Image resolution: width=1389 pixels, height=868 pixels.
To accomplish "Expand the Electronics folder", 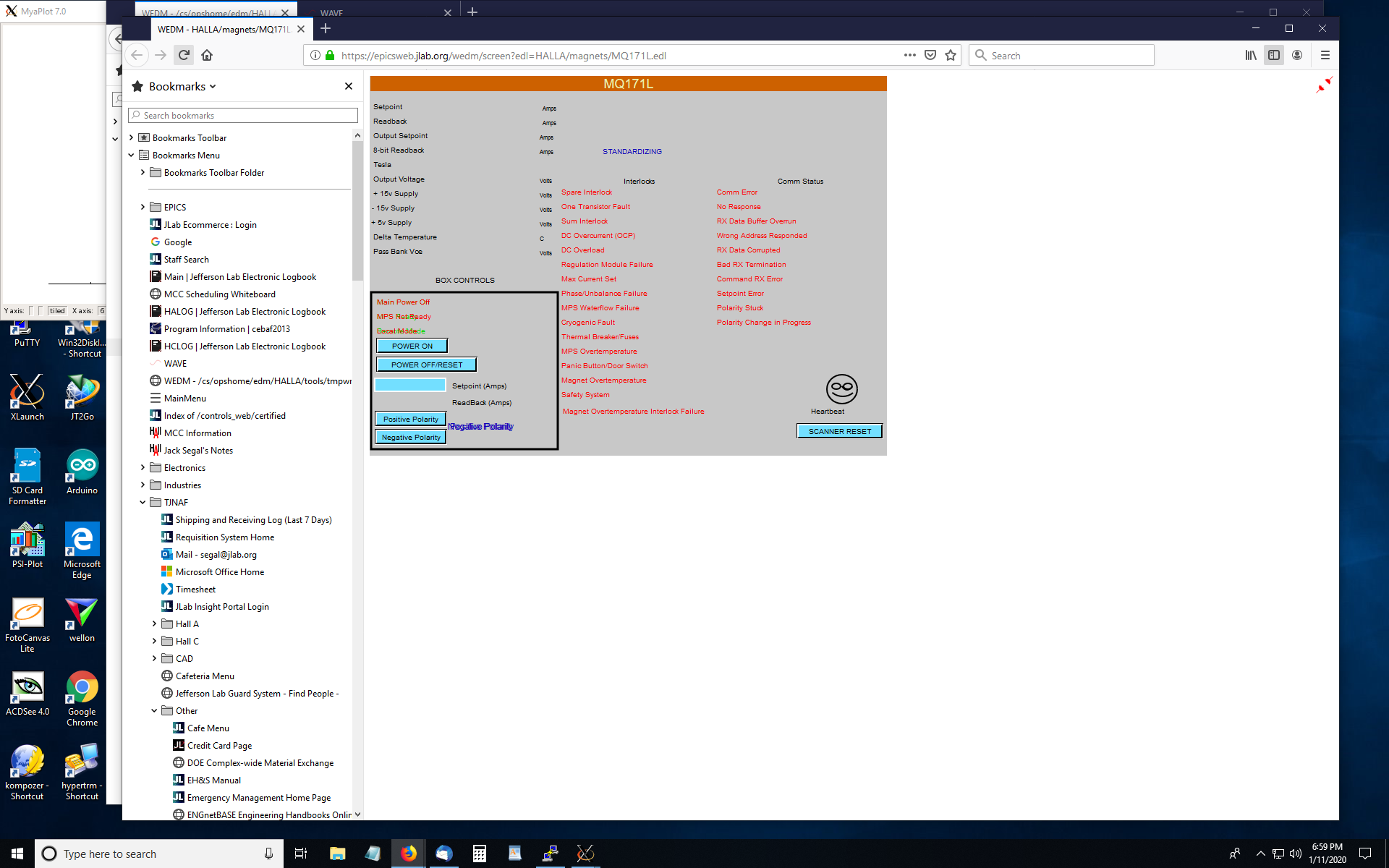I will [143, 467].
